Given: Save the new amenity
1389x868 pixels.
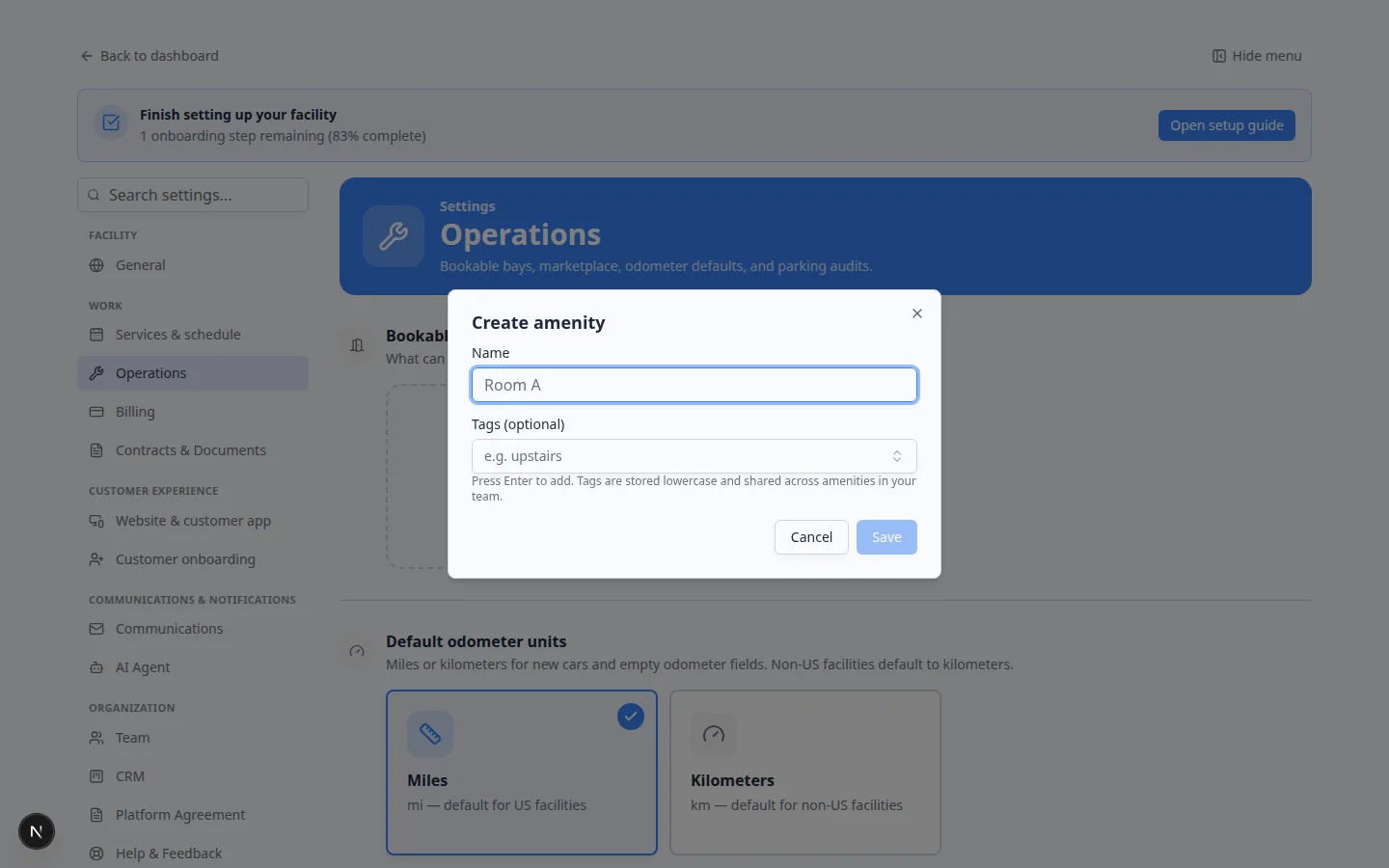Looking at the screenshot, I should (x=886, y=537).
